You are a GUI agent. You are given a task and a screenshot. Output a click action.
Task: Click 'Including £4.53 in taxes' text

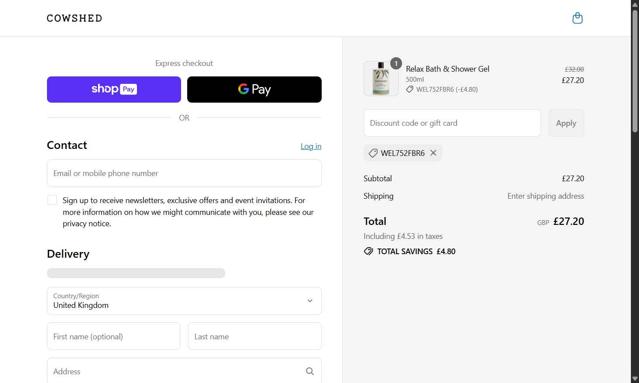403,236
